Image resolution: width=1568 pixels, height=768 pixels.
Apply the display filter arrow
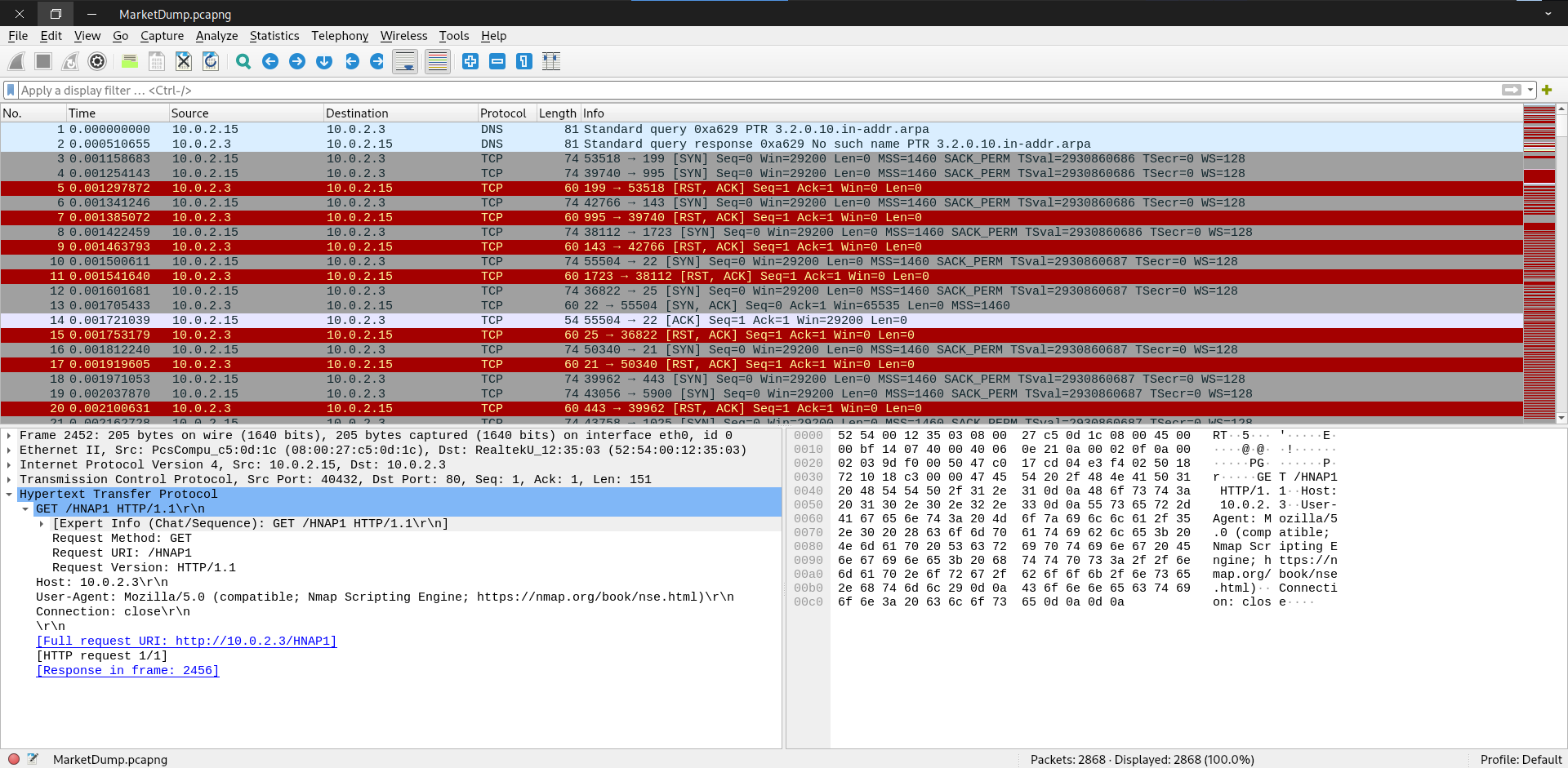click(x=1512, y=90)
